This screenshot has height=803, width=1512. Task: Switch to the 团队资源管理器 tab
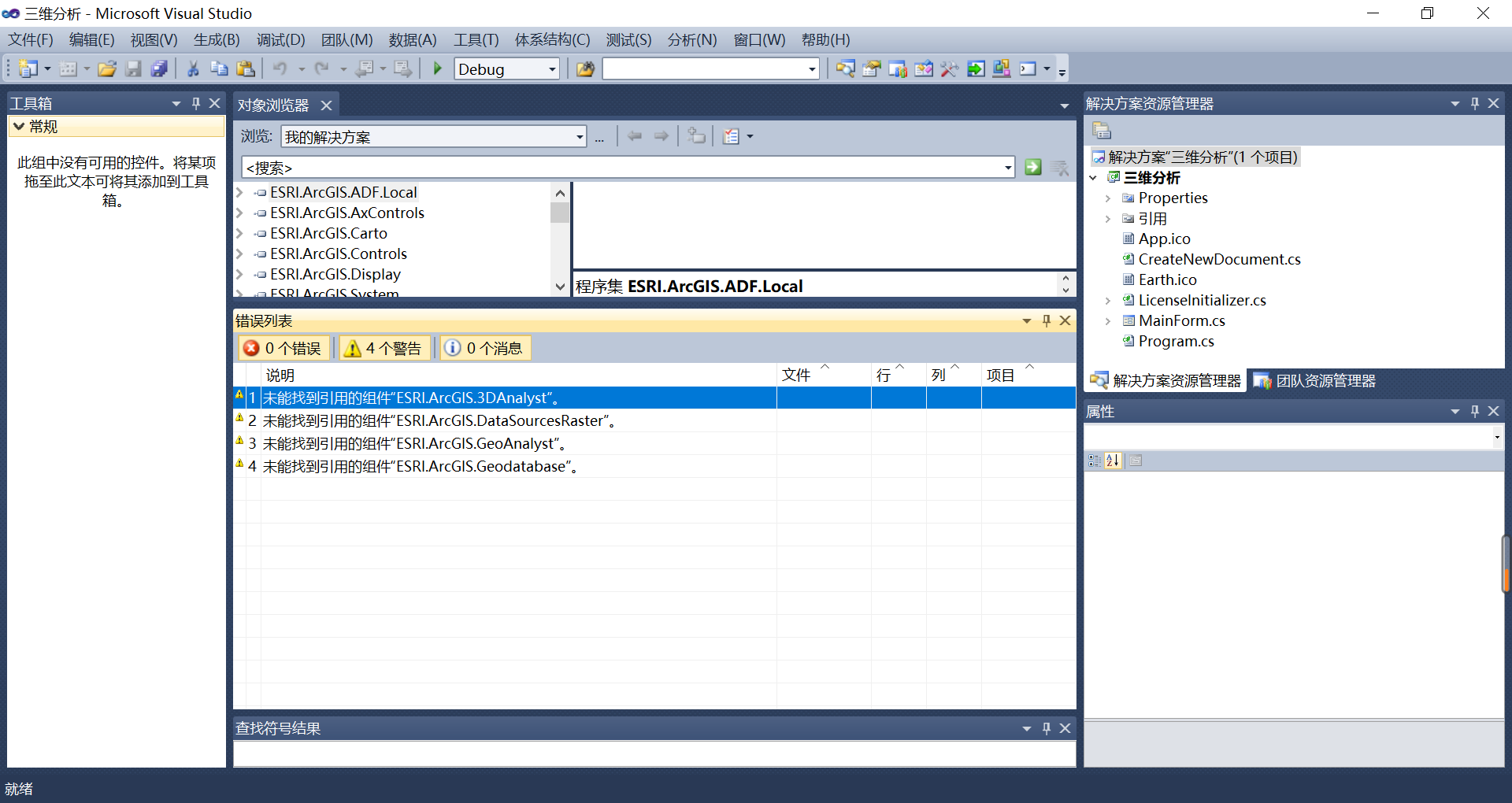pos(1315,381)
